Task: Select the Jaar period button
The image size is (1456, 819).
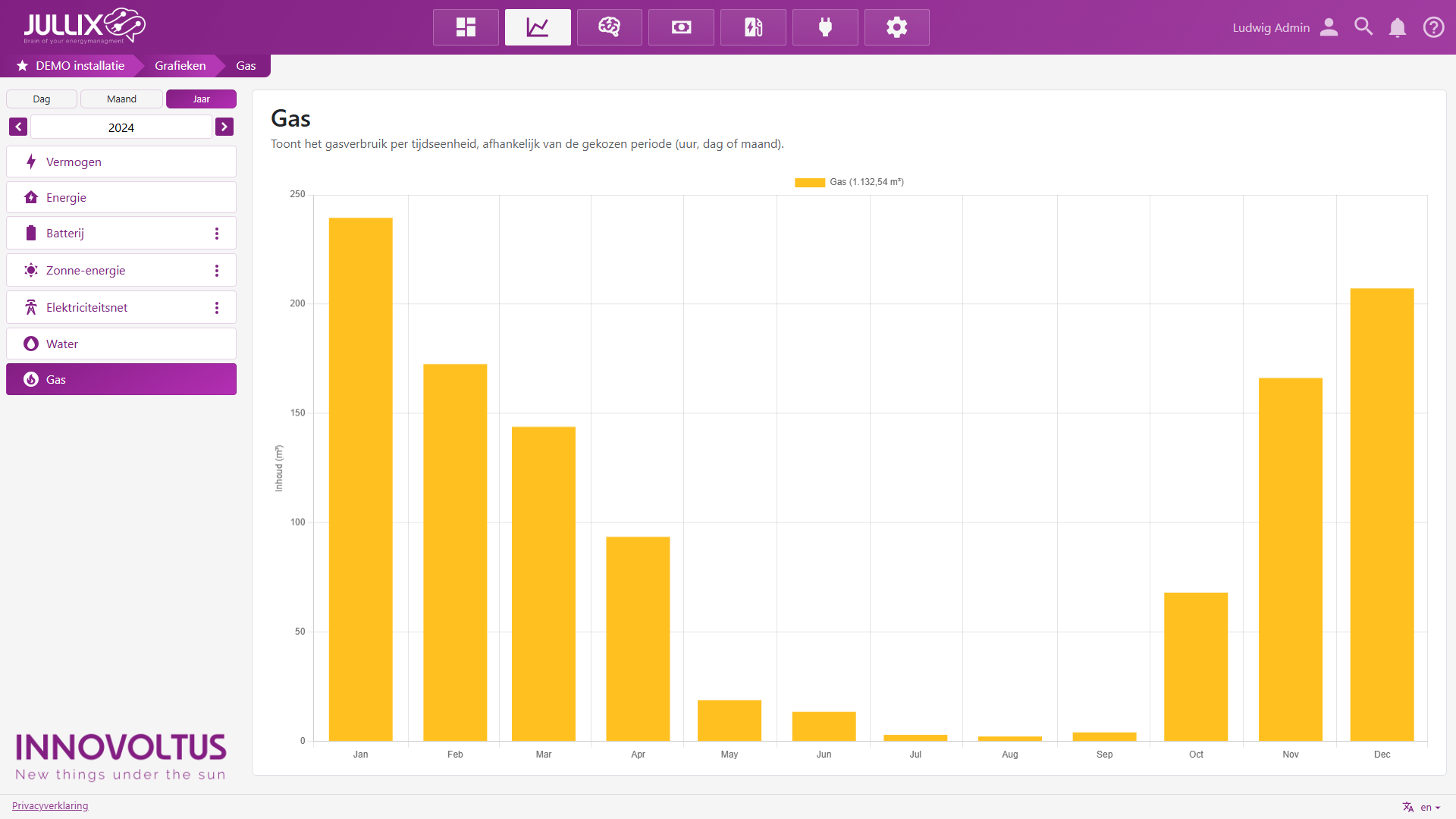Action: [201, 99]
